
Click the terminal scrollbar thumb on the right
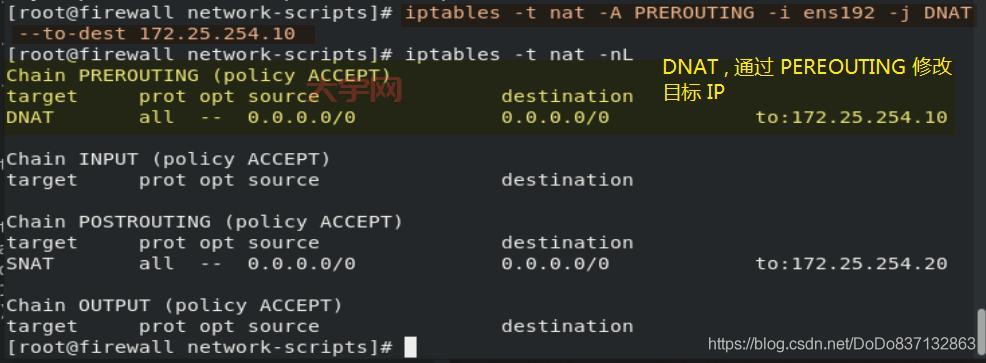point(981,326)
